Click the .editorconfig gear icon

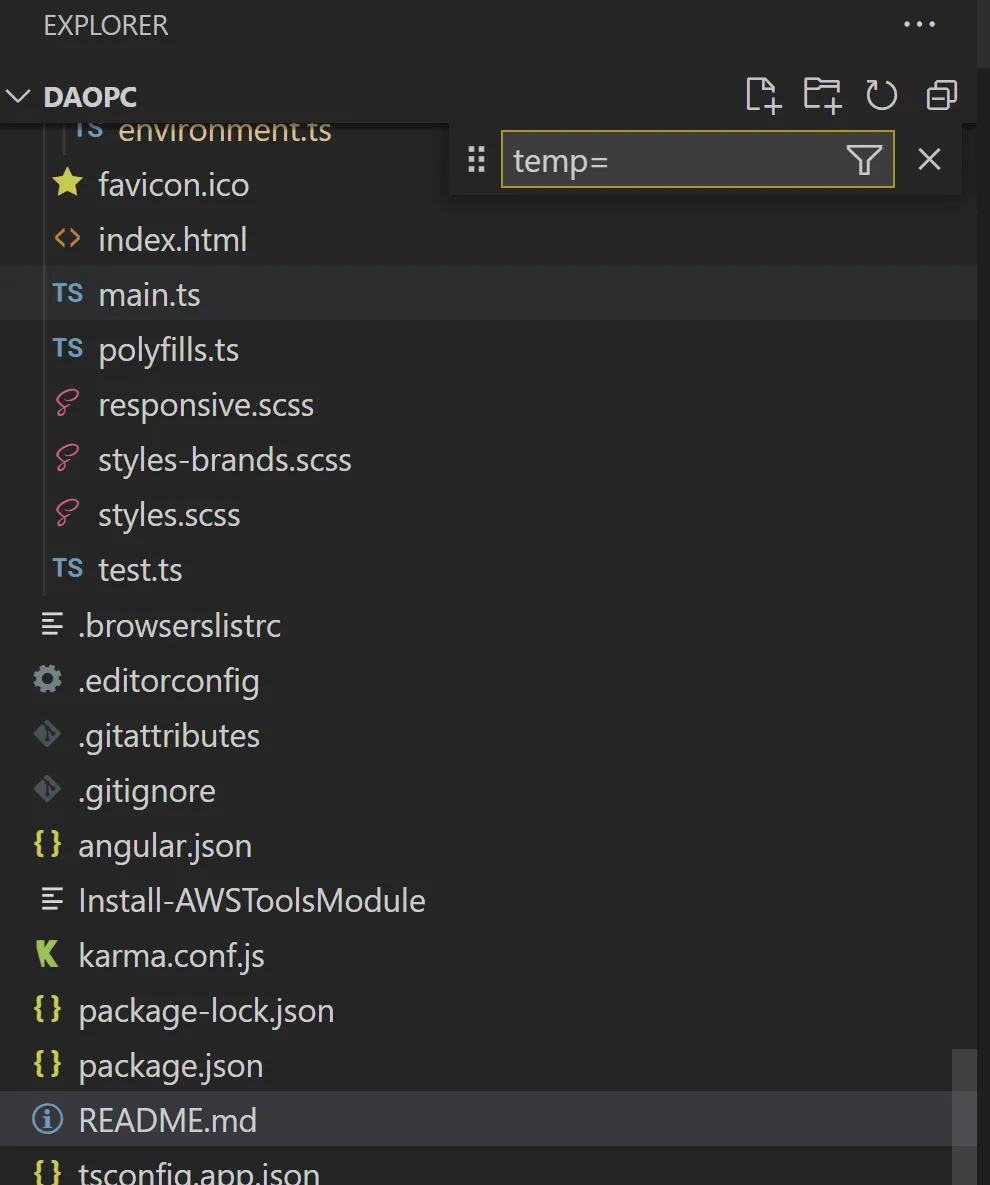pyautogui.click(x=47, y=680)
